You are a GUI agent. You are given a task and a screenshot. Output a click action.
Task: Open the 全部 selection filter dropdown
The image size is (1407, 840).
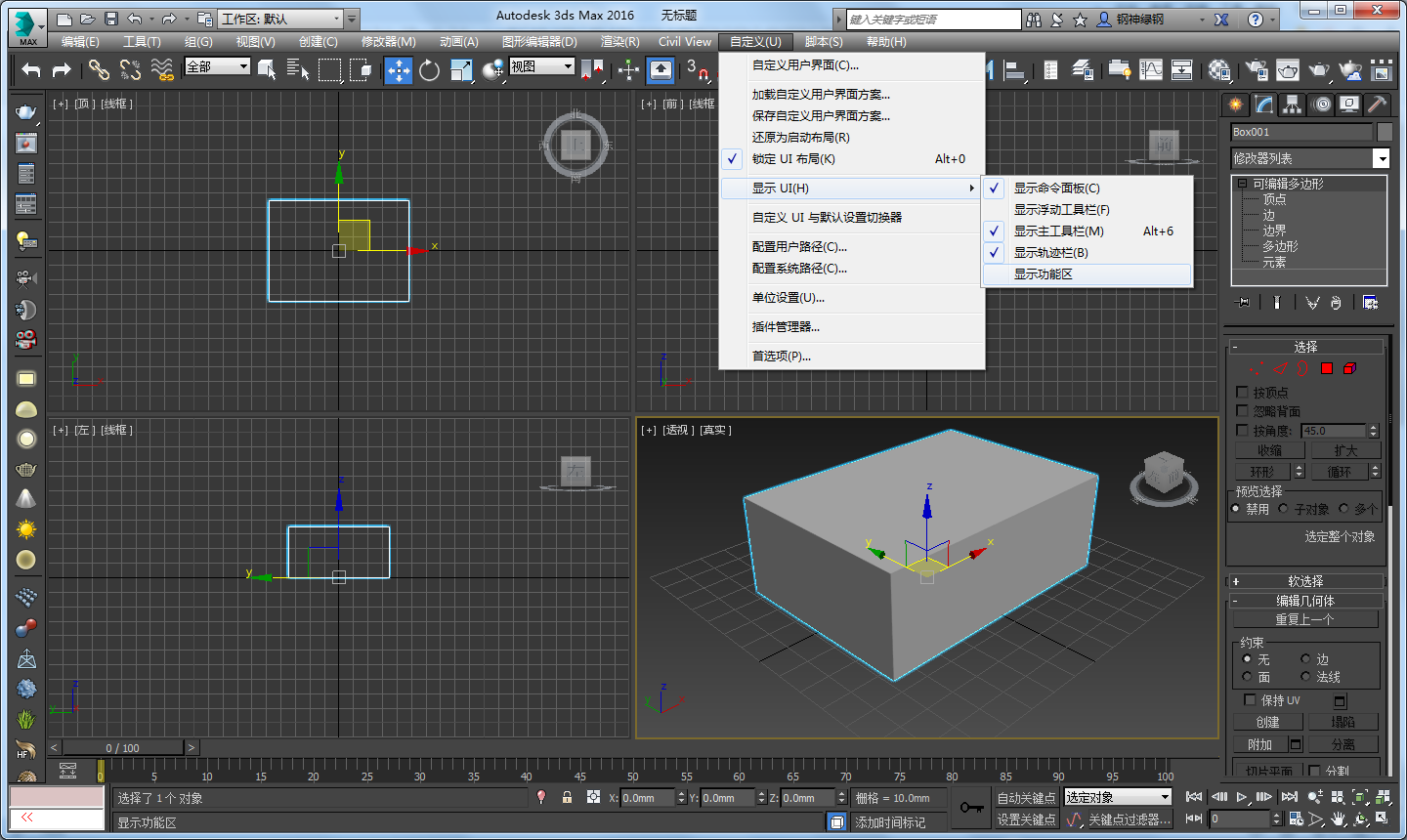(x=217, y=65)
